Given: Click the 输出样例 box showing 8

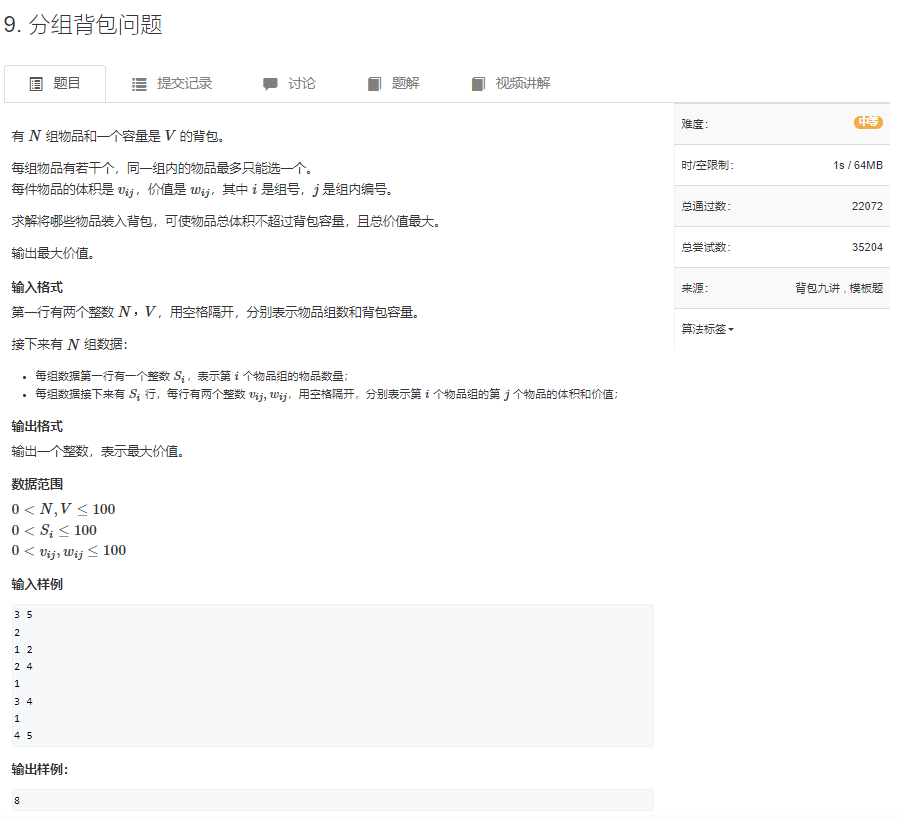Looking at the screenshot, I should point(330,800).
